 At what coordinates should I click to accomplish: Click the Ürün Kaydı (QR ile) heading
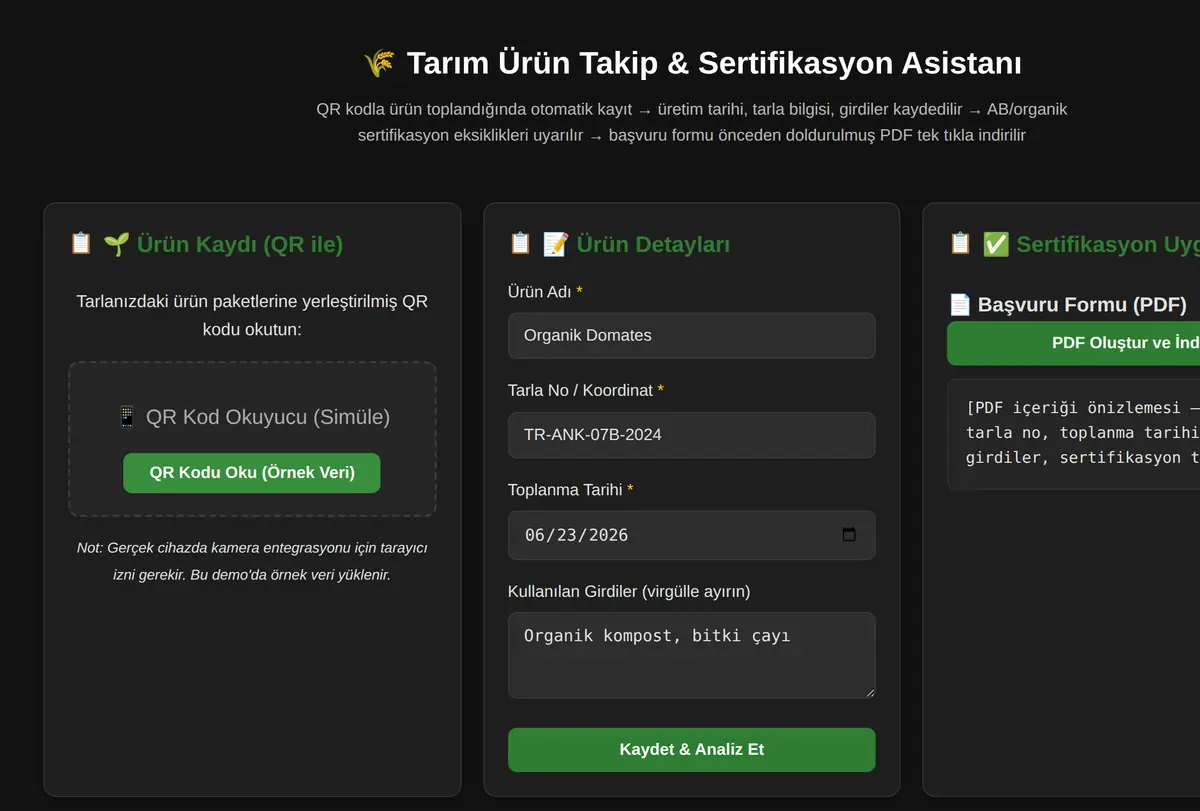[x=240, y=244]
